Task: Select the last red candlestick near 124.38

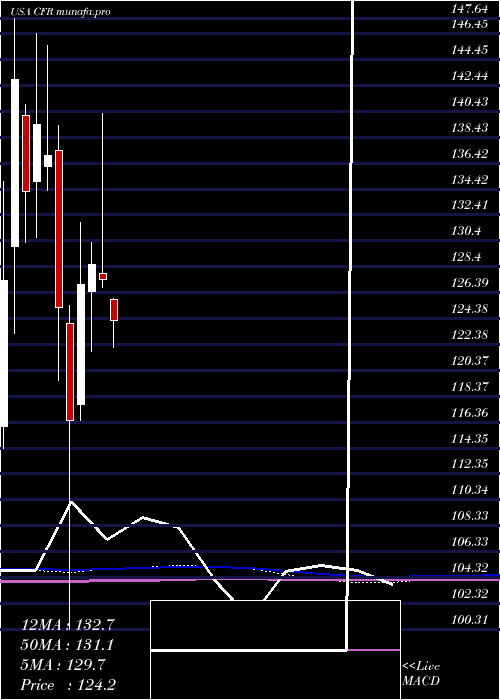Action: [114, 310]
